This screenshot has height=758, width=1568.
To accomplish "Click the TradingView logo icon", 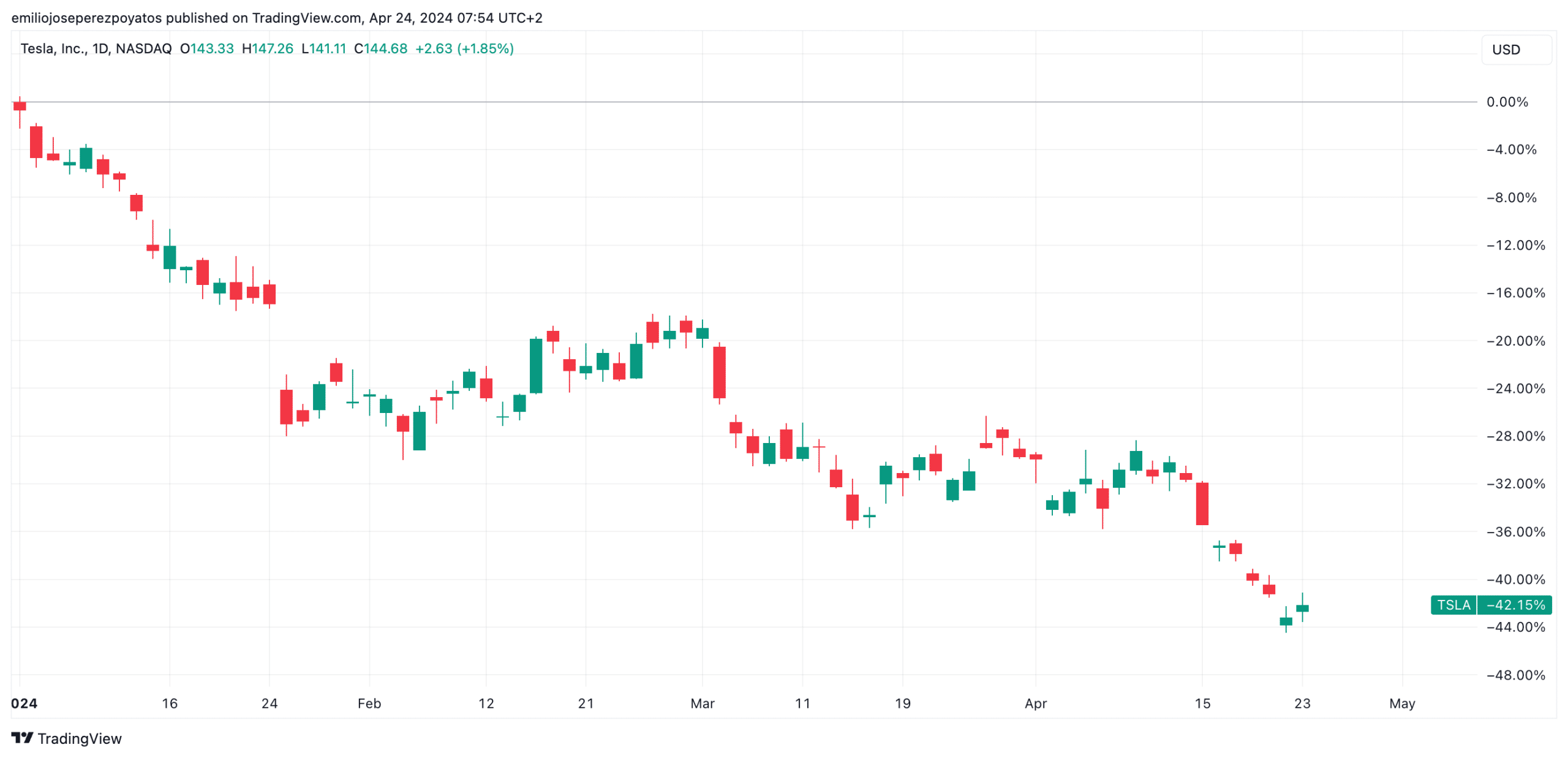I will click(x=22, y=737).
